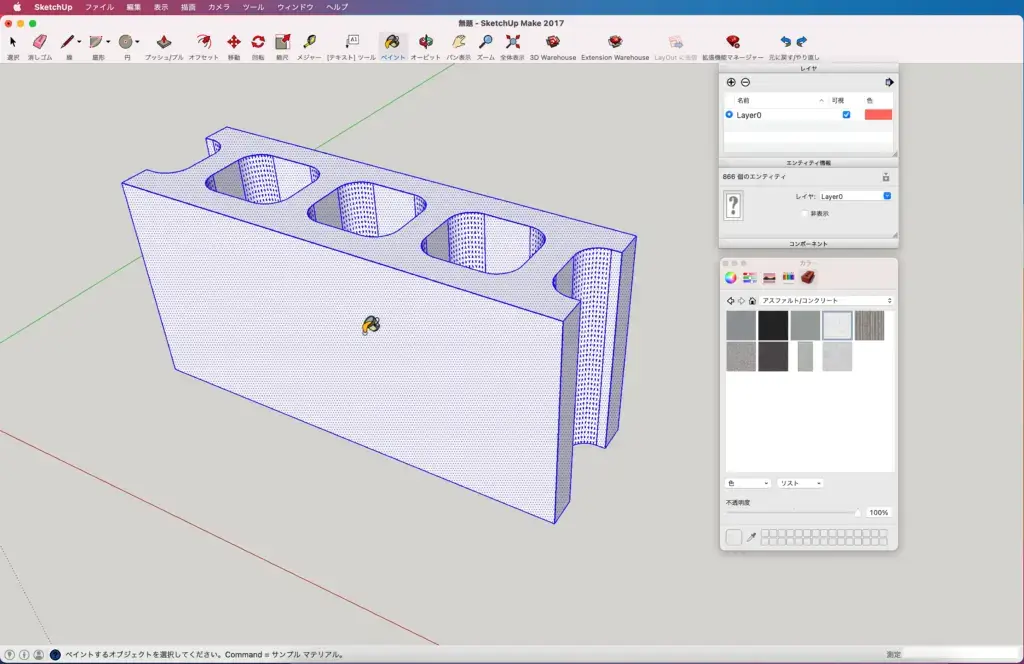Open the 拡張機能マネージャー extension manager
This screenshot has width=1024, height=664.
[x=733, y=42]
